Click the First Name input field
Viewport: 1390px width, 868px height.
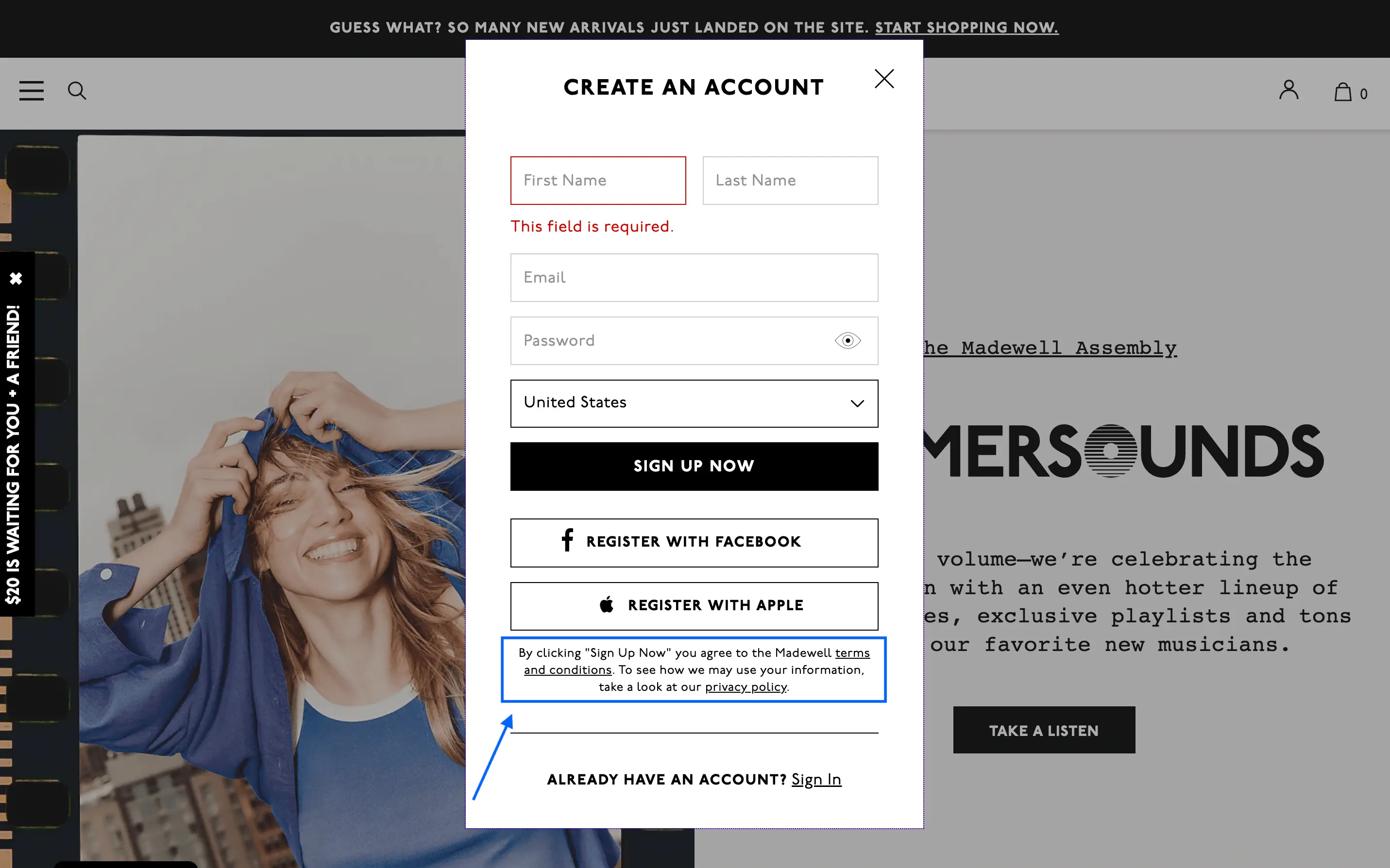click(597, 180)
